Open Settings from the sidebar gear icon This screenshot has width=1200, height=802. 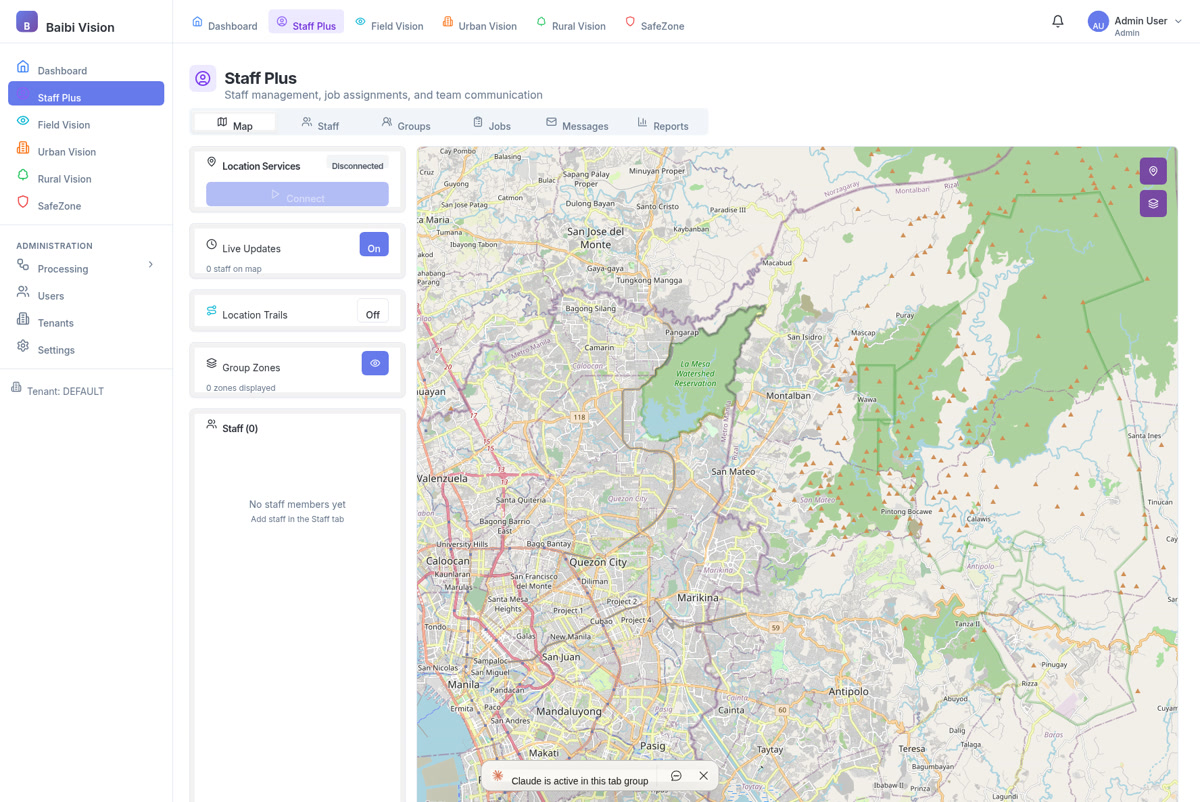click(22, 349)
